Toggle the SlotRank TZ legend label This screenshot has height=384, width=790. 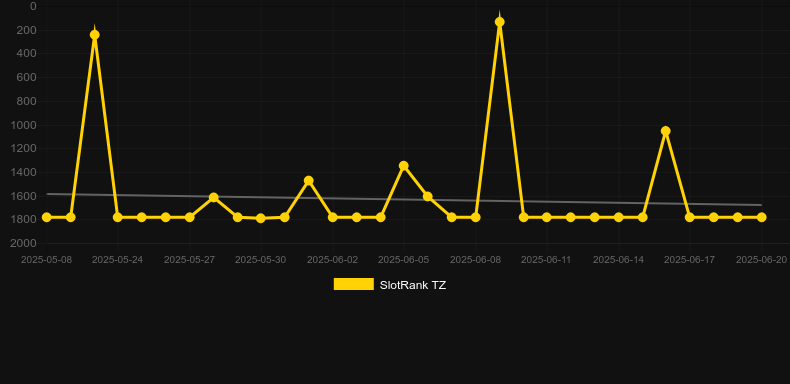[413, 285]
